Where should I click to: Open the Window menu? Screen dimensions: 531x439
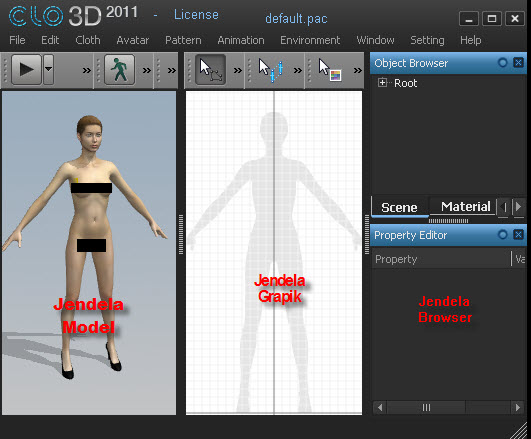(x=375, y=40)
